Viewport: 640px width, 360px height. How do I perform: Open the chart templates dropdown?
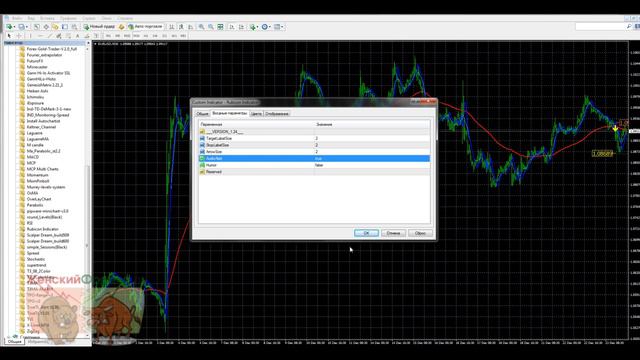click(282, 27)
